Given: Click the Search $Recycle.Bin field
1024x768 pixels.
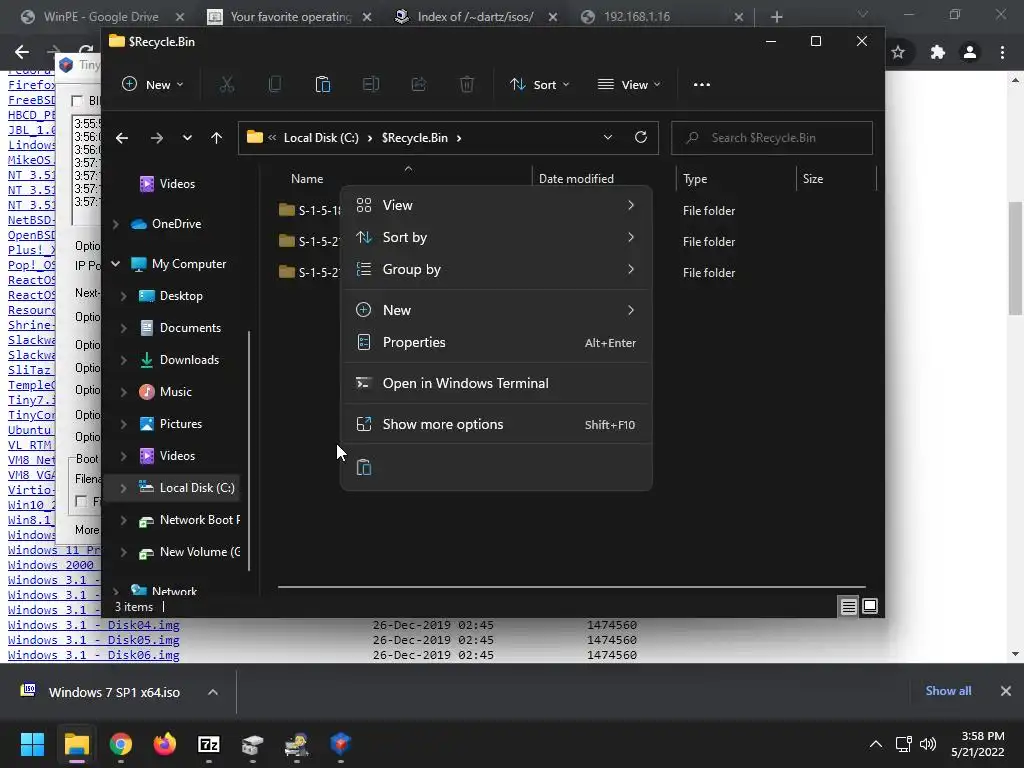Looking at the screenshot, I should click(x=771, y=138).
